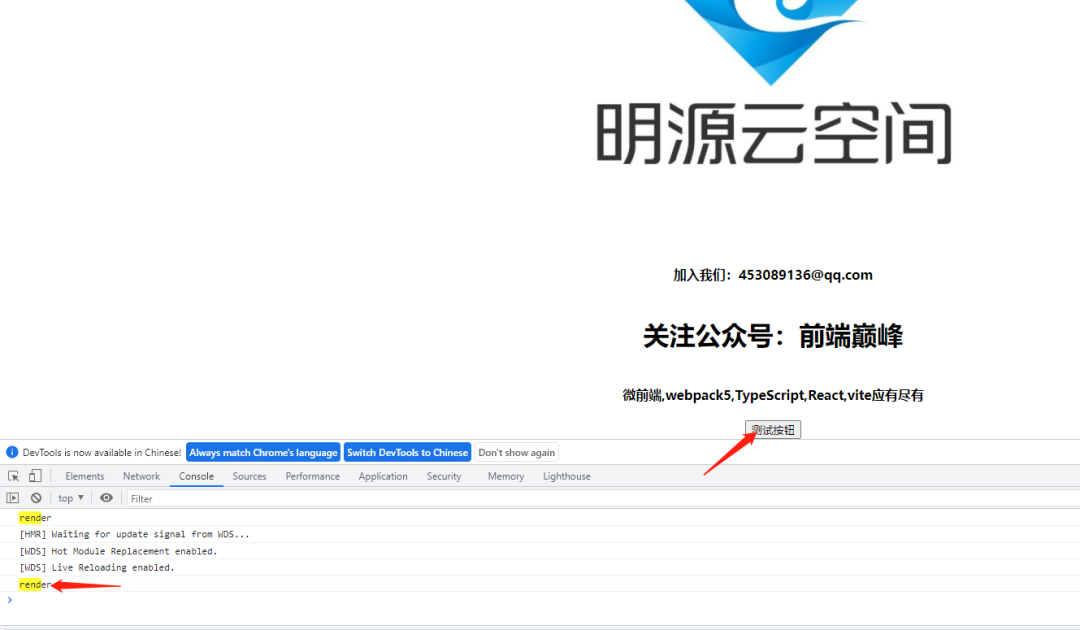1080x630 pixels.
Task: Open the top context dropdown
Action: 70,498
